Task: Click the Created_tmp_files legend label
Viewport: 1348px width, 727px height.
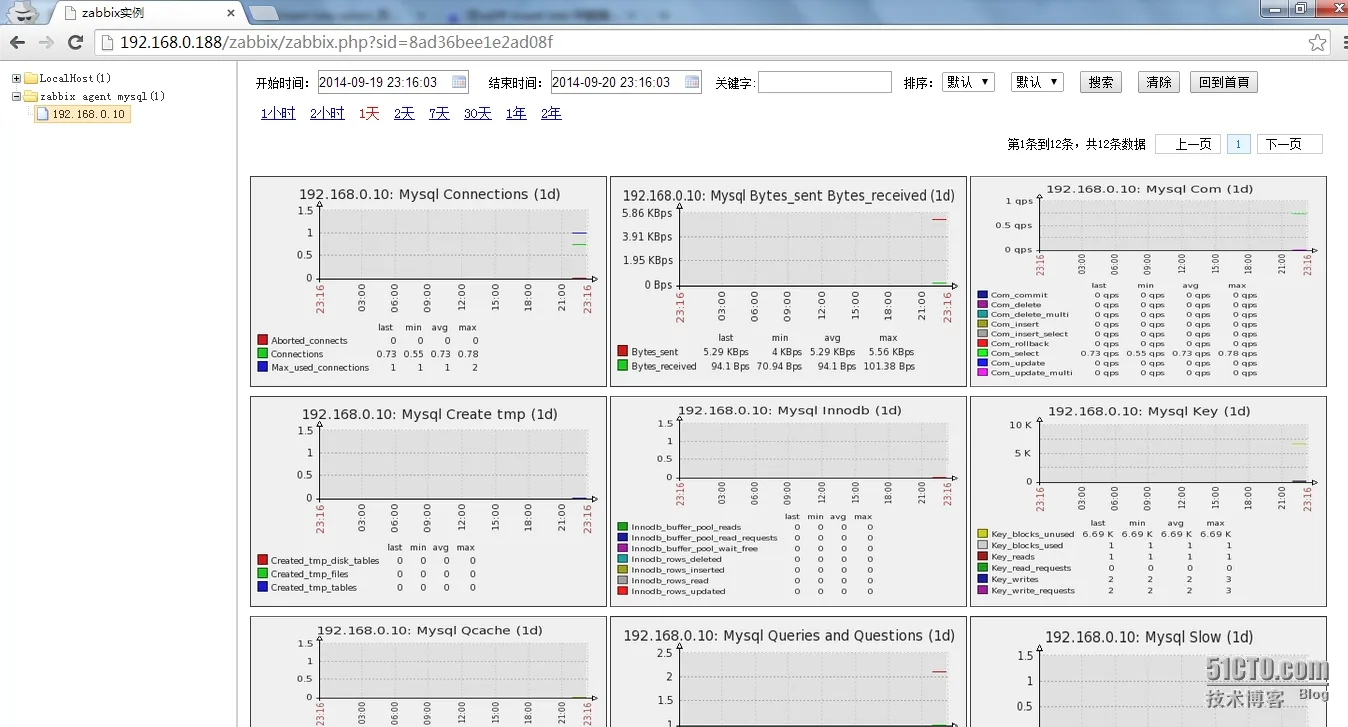Action: click(x=309, y=574)
